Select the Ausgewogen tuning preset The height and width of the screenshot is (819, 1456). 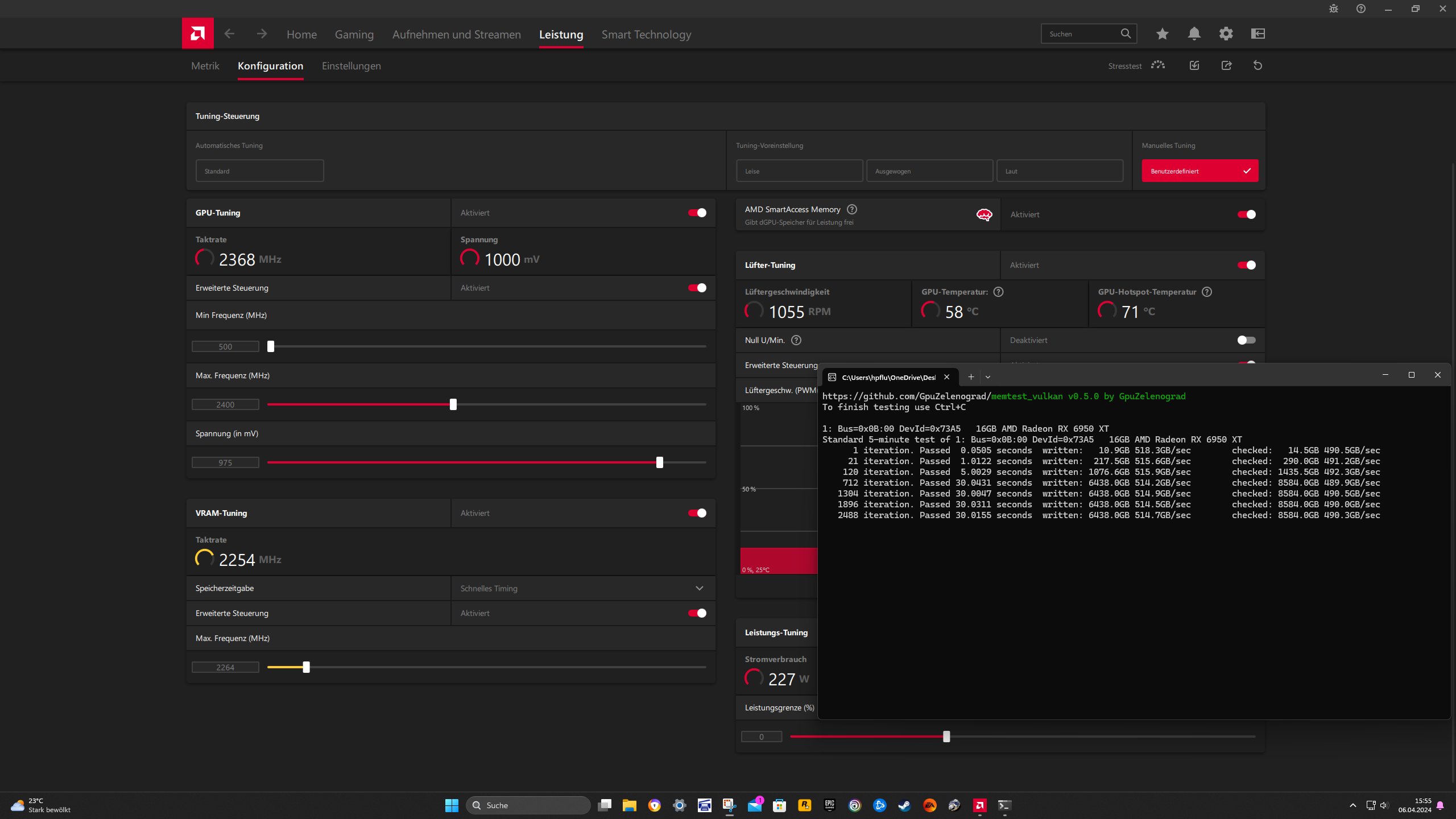929,171
